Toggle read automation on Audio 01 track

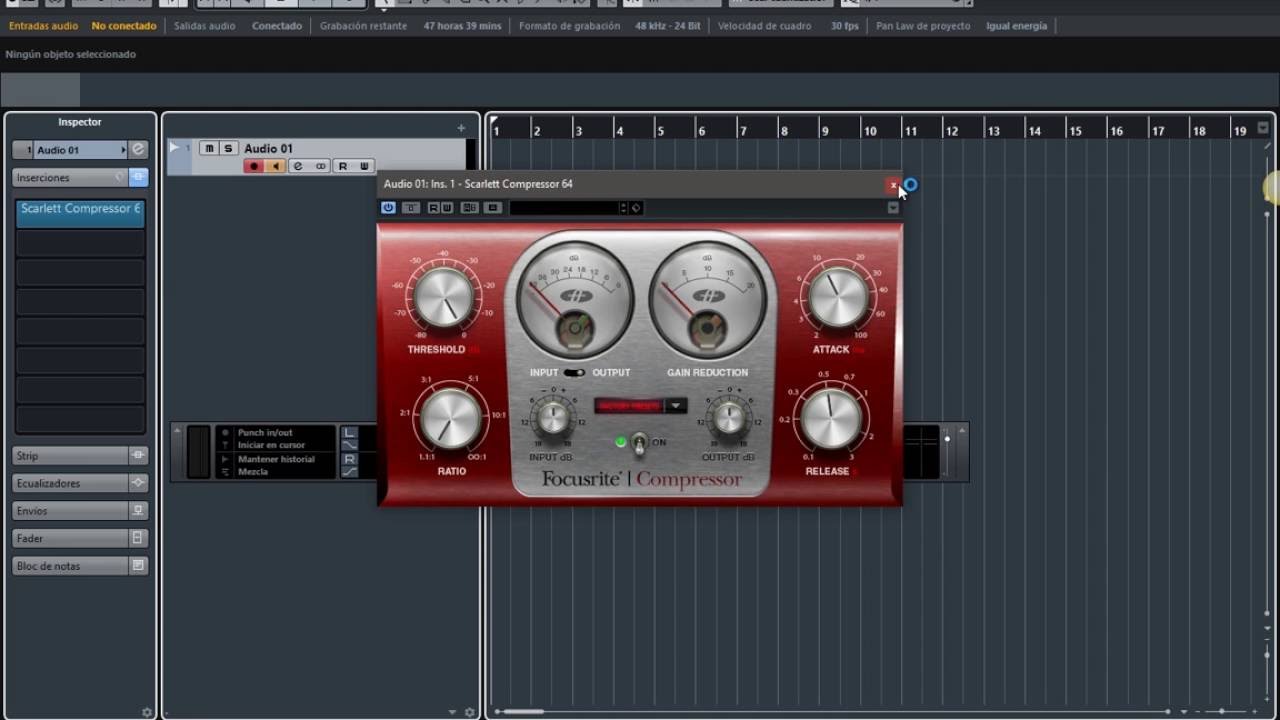coord(343,166)
